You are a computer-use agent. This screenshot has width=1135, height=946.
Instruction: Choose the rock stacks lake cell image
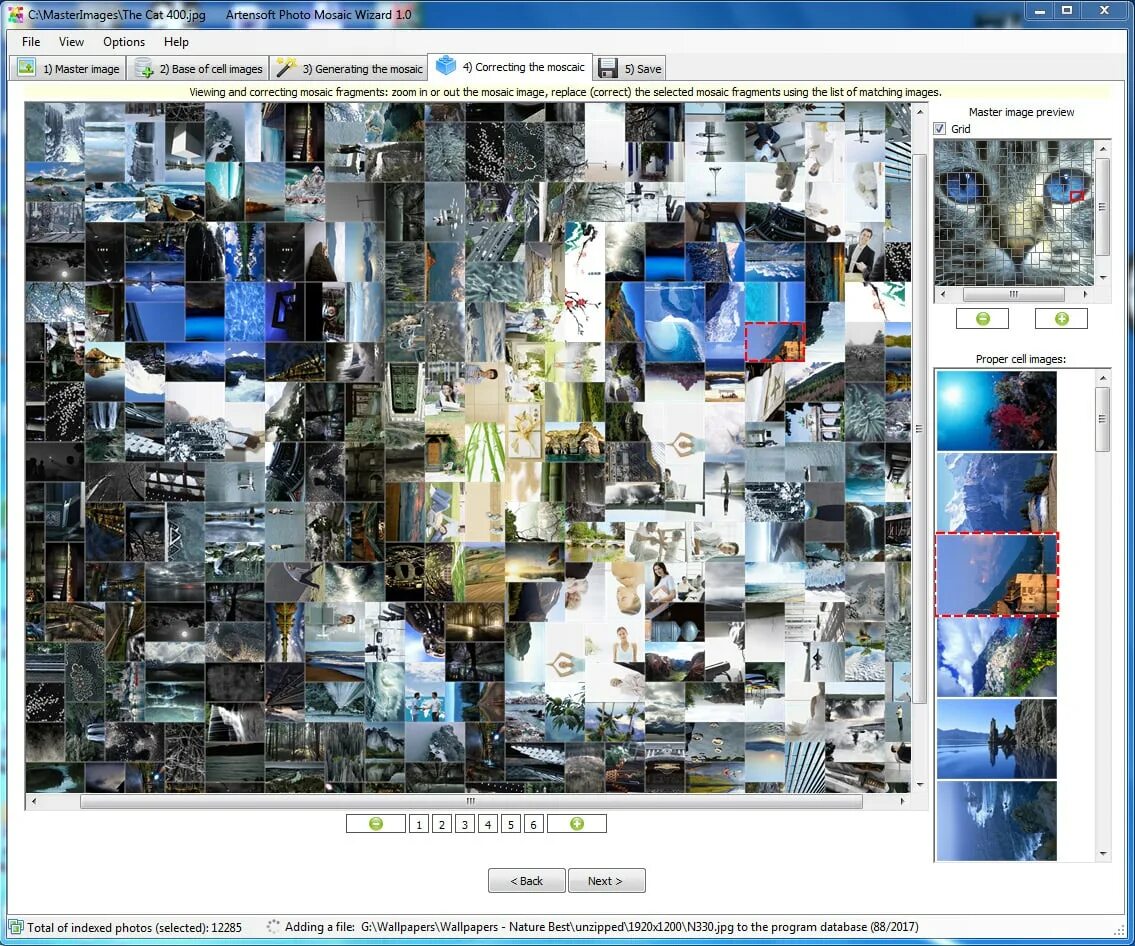pyautogui.click(x=996, y=738)
